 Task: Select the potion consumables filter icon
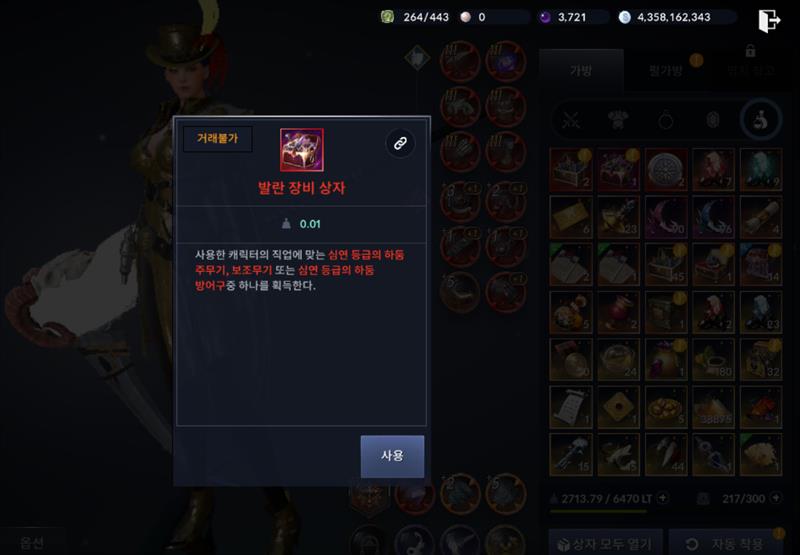pos(760,120)
